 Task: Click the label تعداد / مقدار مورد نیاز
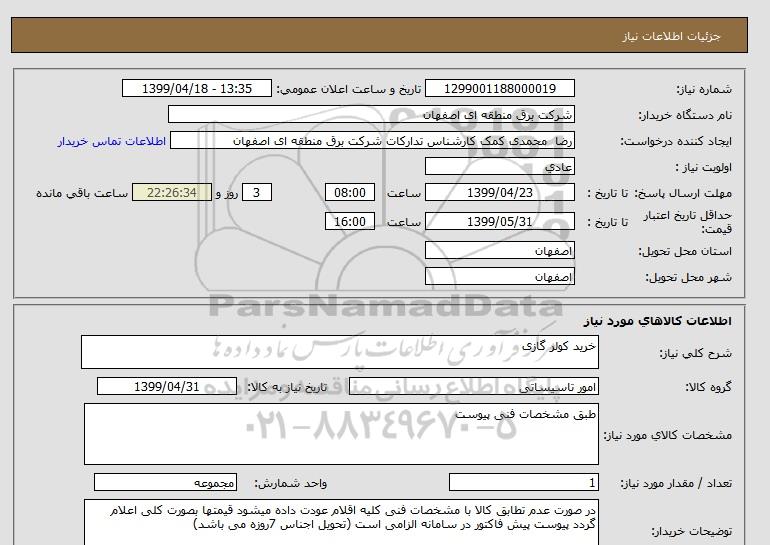[x=676, y=484]
